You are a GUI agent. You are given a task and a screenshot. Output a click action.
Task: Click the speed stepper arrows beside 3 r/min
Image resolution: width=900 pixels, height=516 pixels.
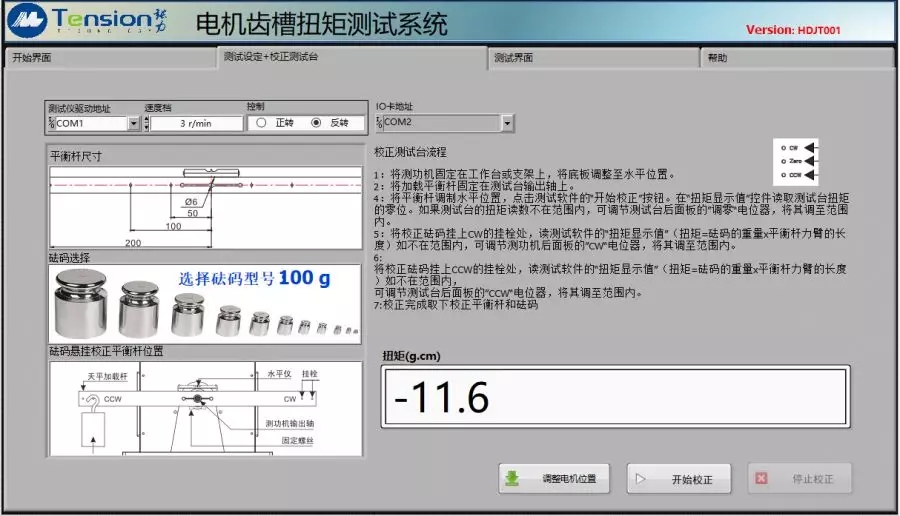(x=147, y=124)
